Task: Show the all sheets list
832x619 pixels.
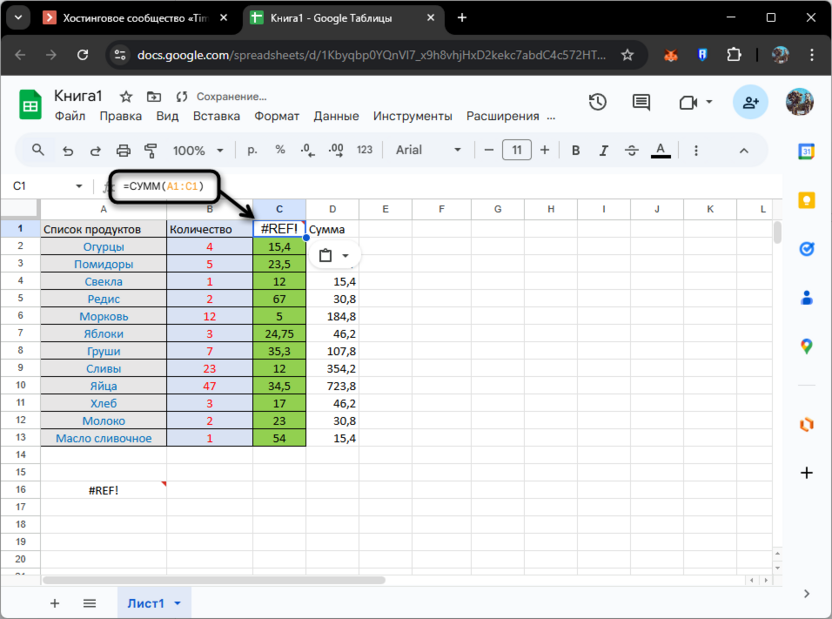Action: click(x=90, y=604)
